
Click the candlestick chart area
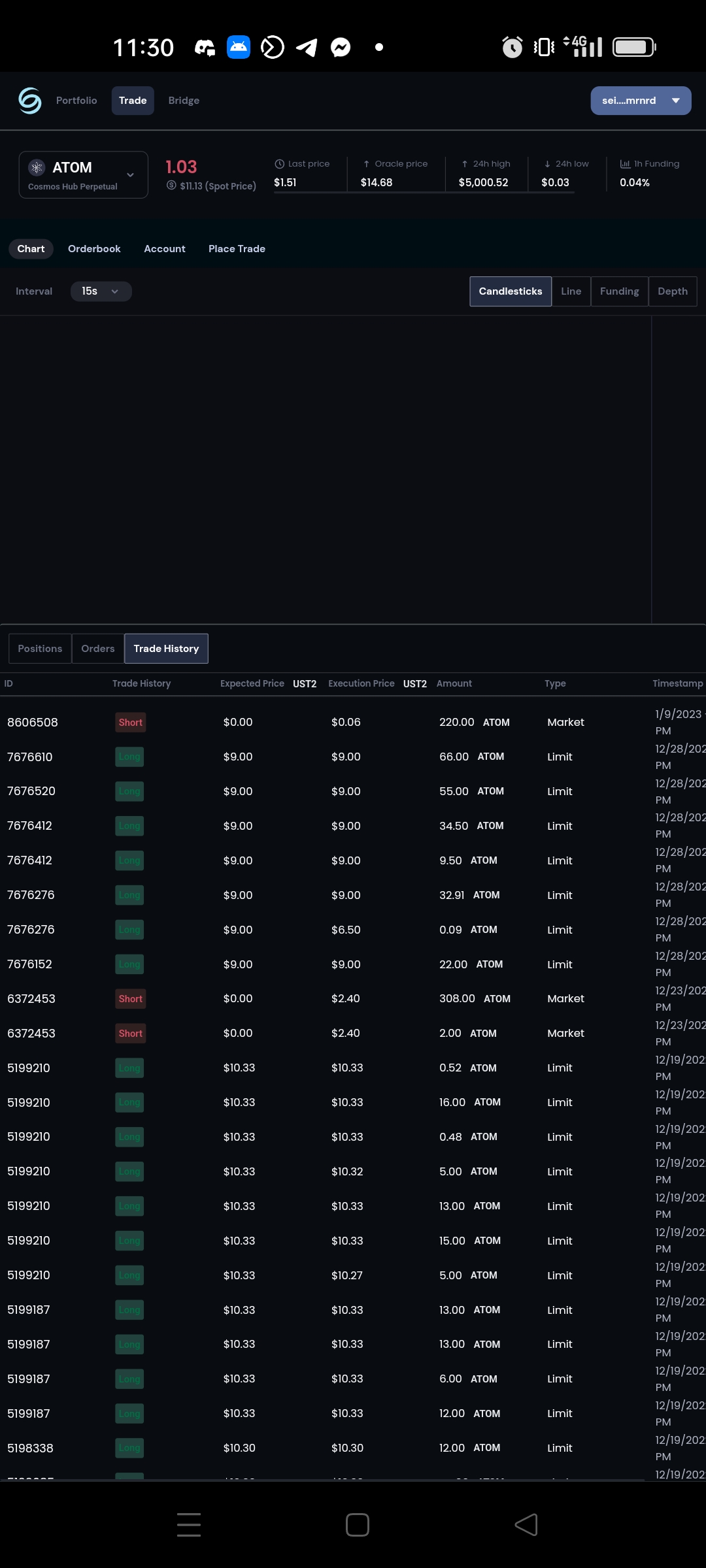click(x=326, y=469)
